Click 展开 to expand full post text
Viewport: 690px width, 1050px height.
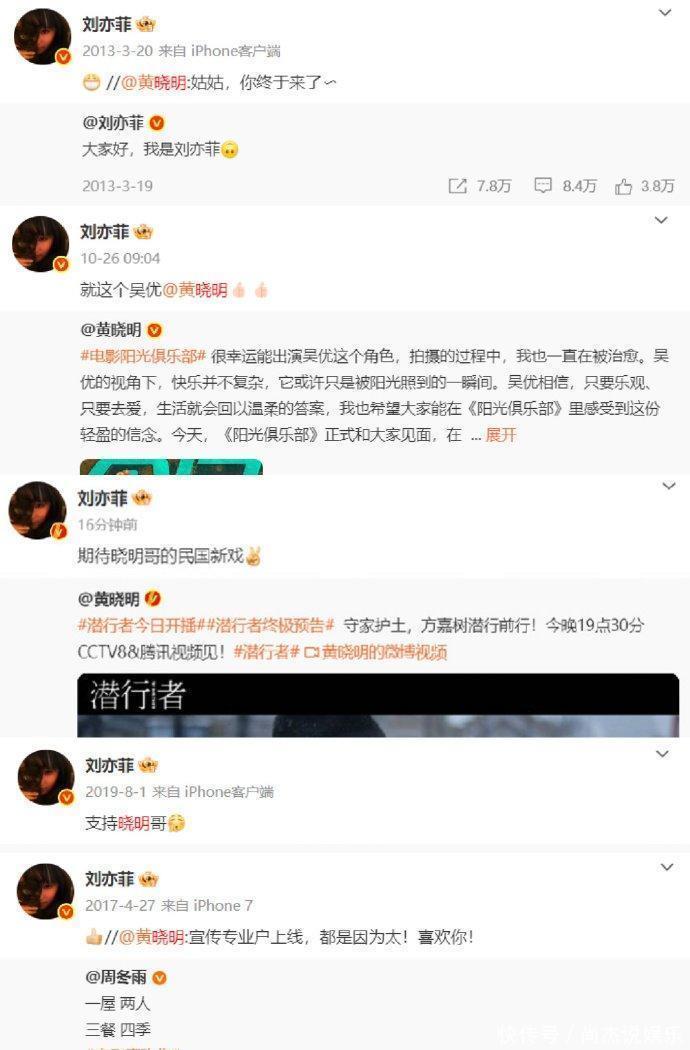(x=501, y=435)
